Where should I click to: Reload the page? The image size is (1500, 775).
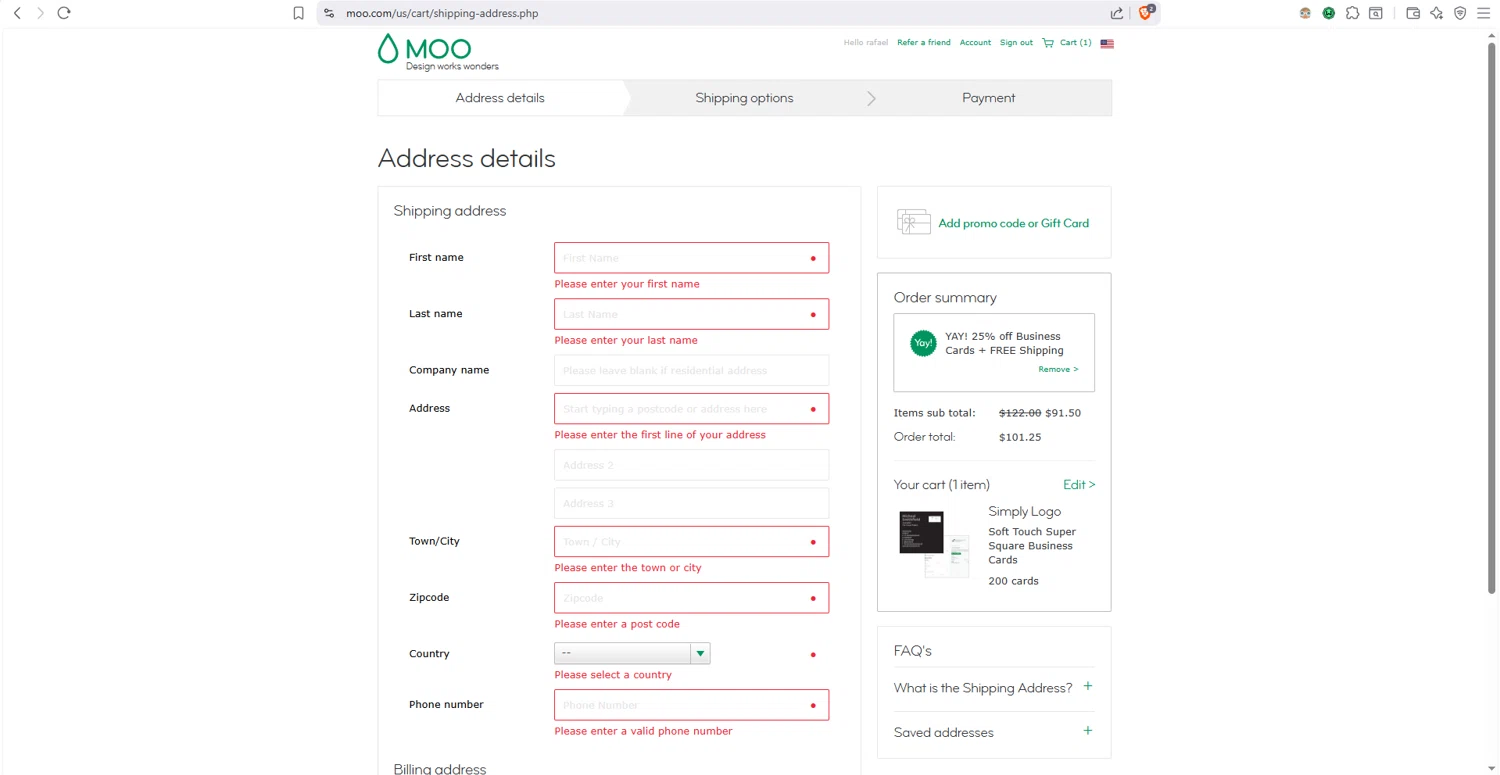point(64,13)
